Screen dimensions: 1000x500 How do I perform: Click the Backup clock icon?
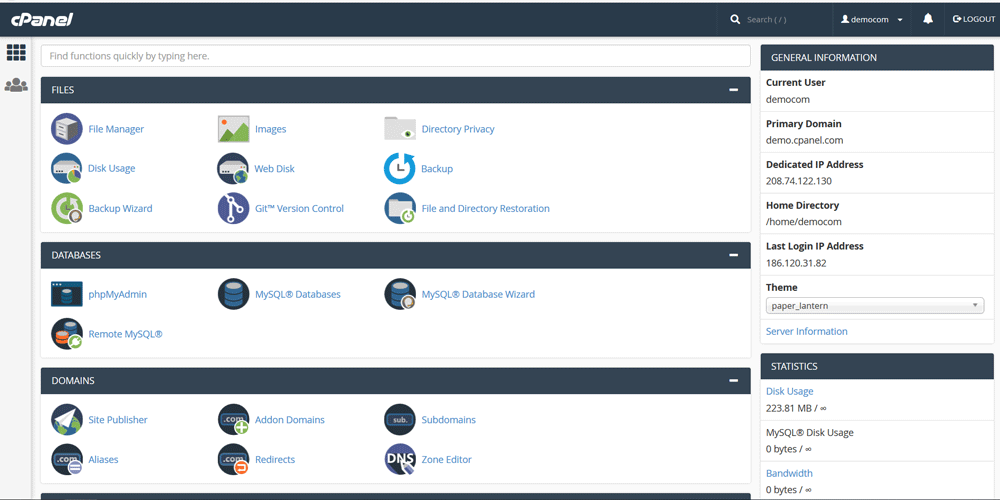click(x=400, y=168)
